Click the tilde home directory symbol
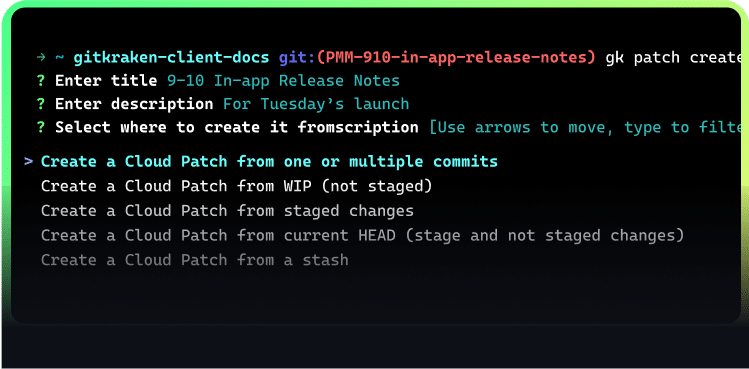Screen dimensions: 749x369 59,58
